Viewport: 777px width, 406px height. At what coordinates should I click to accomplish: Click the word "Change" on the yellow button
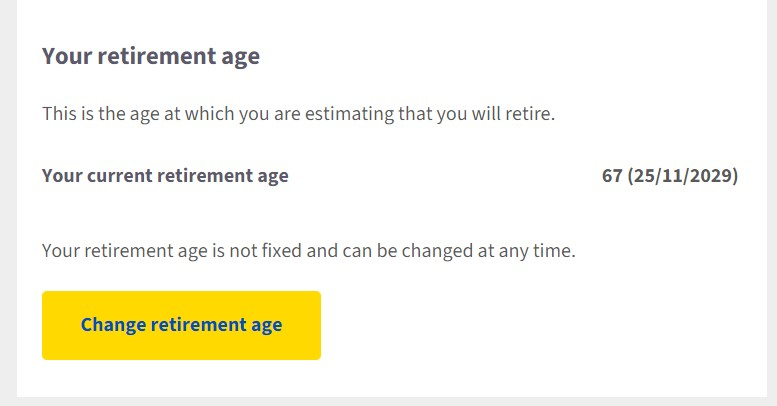(113, 325)
